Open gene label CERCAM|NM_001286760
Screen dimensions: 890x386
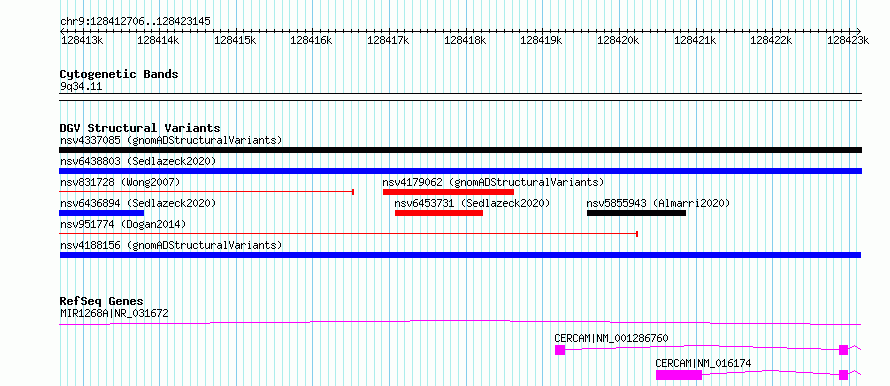pyautogui.click(x=611, y=338)
